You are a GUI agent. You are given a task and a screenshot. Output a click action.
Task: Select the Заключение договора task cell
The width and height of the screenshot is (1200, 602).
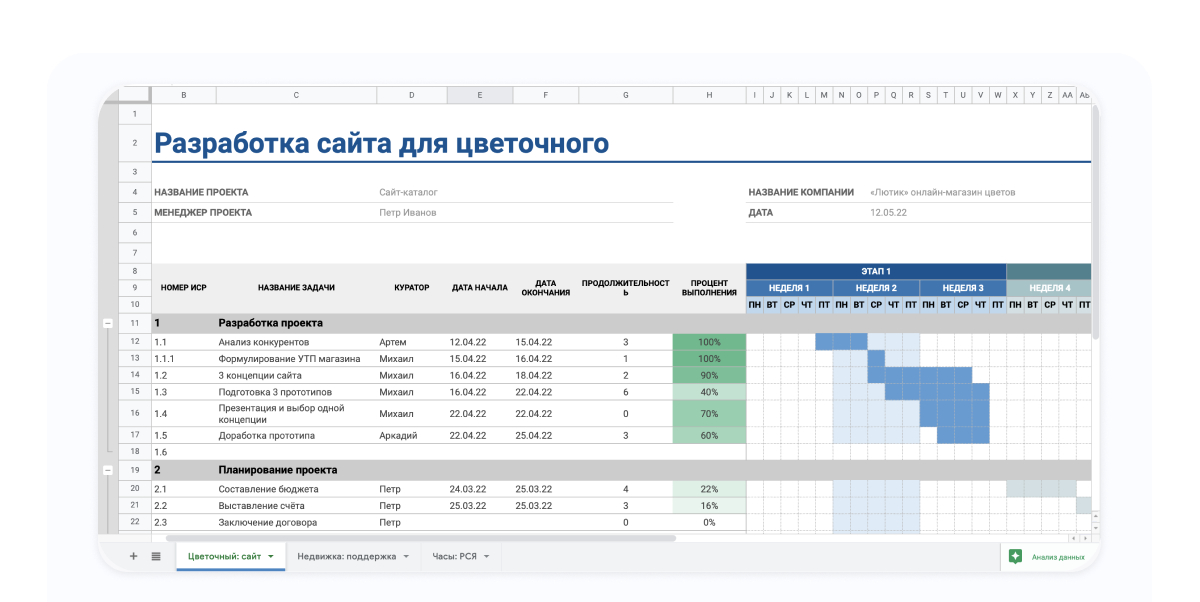[x=296, y=523]
